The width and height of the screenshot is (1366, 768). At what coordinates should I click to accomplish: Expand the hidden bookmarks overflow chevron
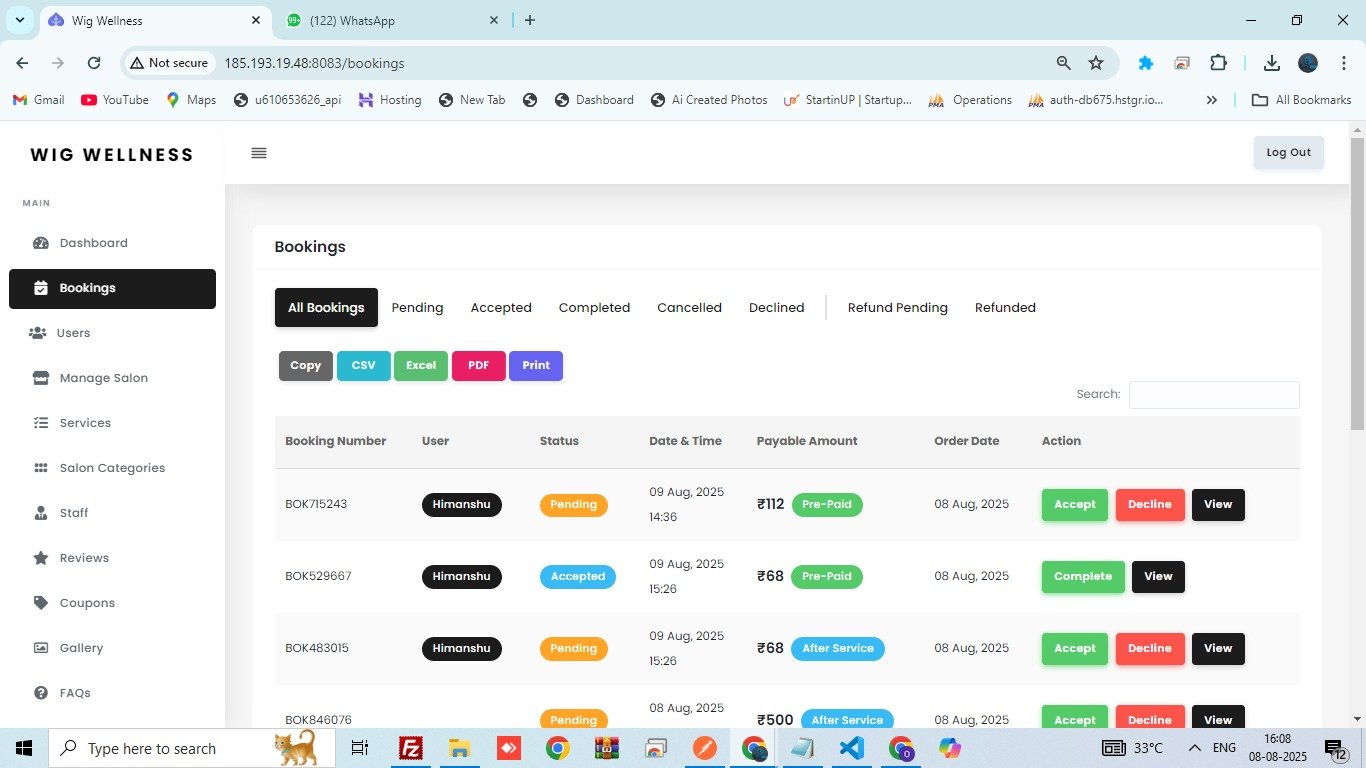click(1212, 100)
